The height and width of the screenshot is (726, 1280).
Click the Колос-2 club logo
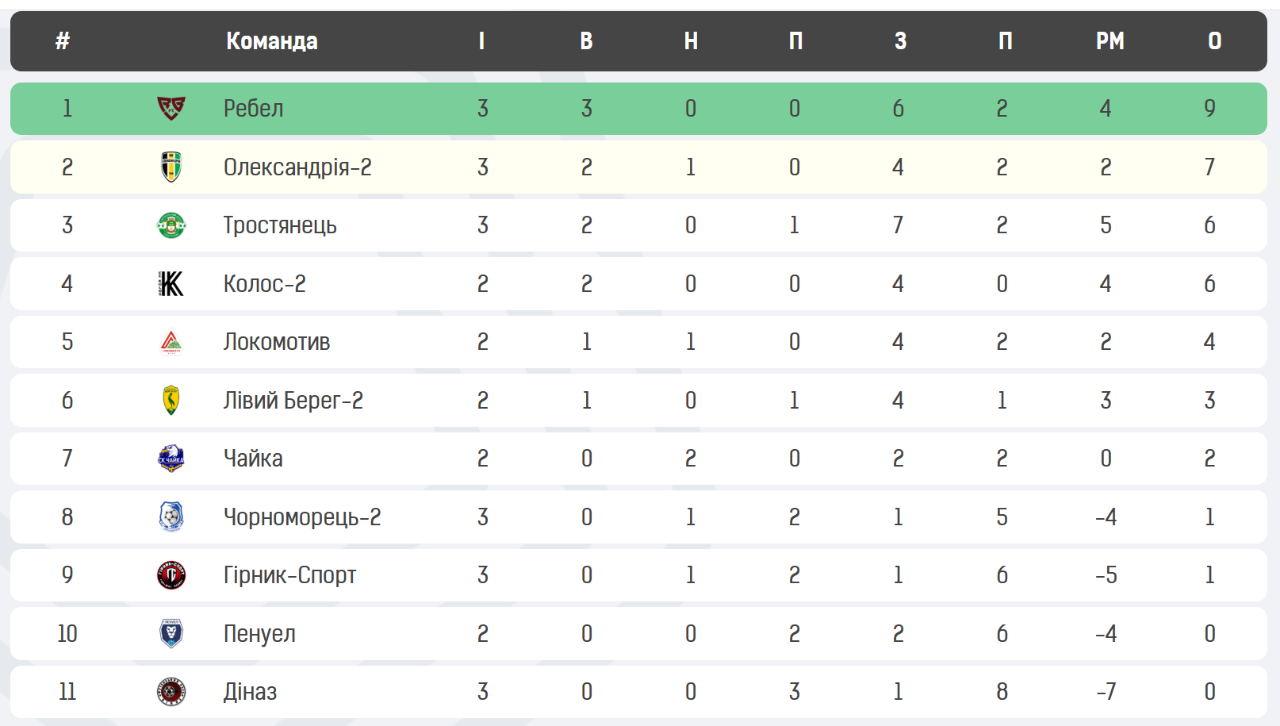pos(171,284)
